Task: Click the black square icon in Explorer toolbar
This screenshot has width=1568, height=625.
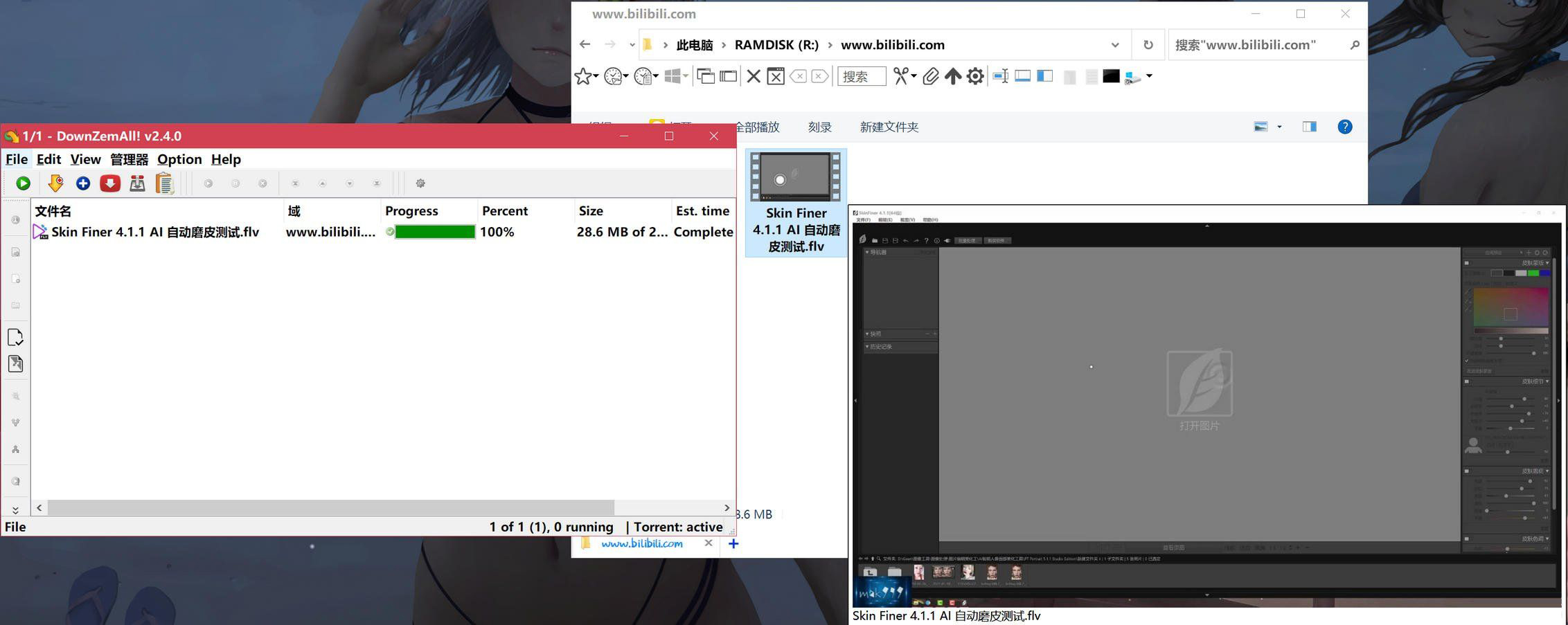Action: 1111,76
